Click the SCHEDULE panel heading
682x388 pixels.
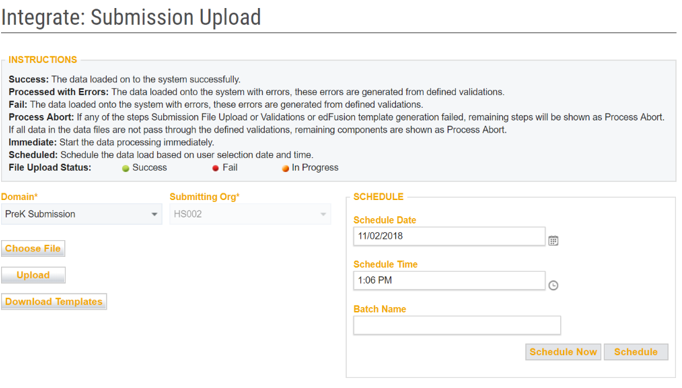(378, 197)
